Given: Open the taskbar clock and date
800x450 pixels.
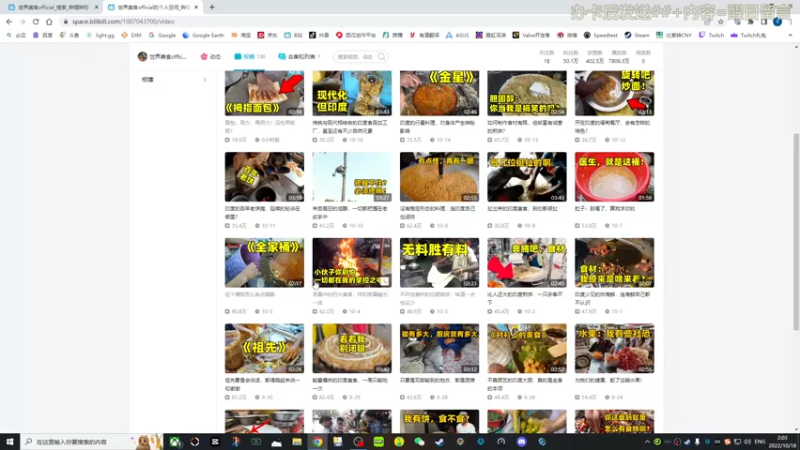Looking at the screenshot, I should [x=782, y=442].
